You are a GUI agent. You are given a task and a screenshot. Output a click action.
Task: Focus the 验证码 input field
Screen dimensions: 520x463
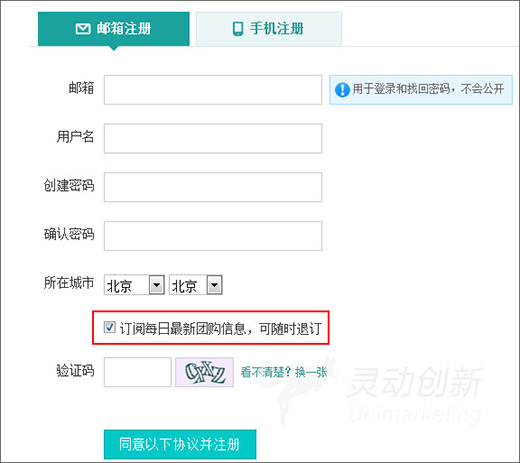(x=138, y=372)
